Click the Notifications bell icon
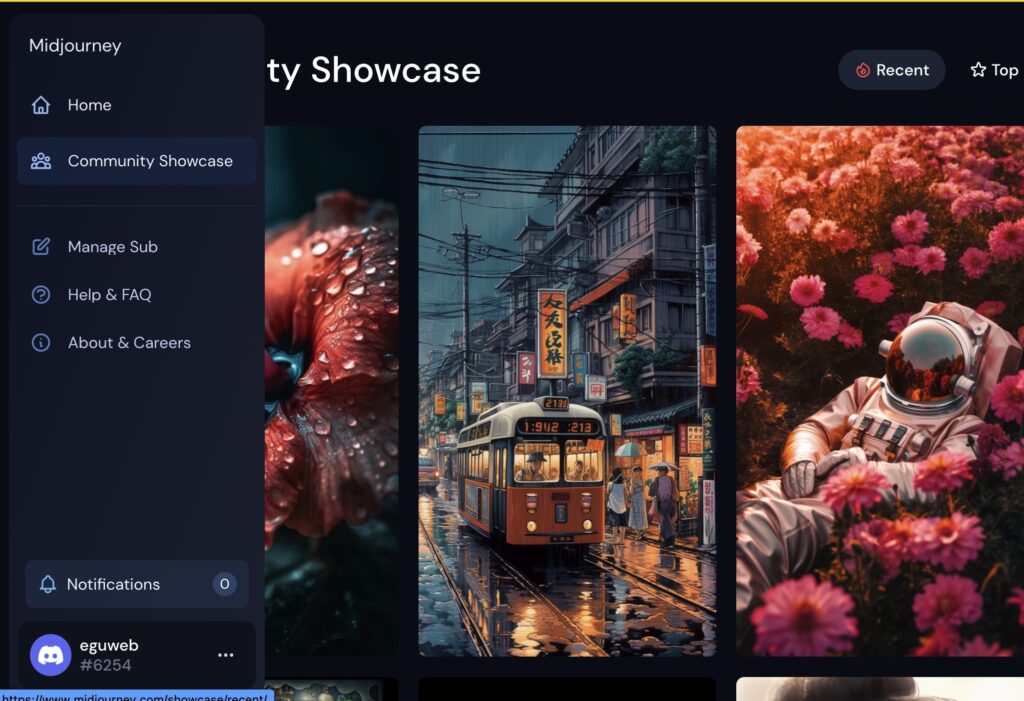This screenshot has width=1024, height=701. (47, 585)
